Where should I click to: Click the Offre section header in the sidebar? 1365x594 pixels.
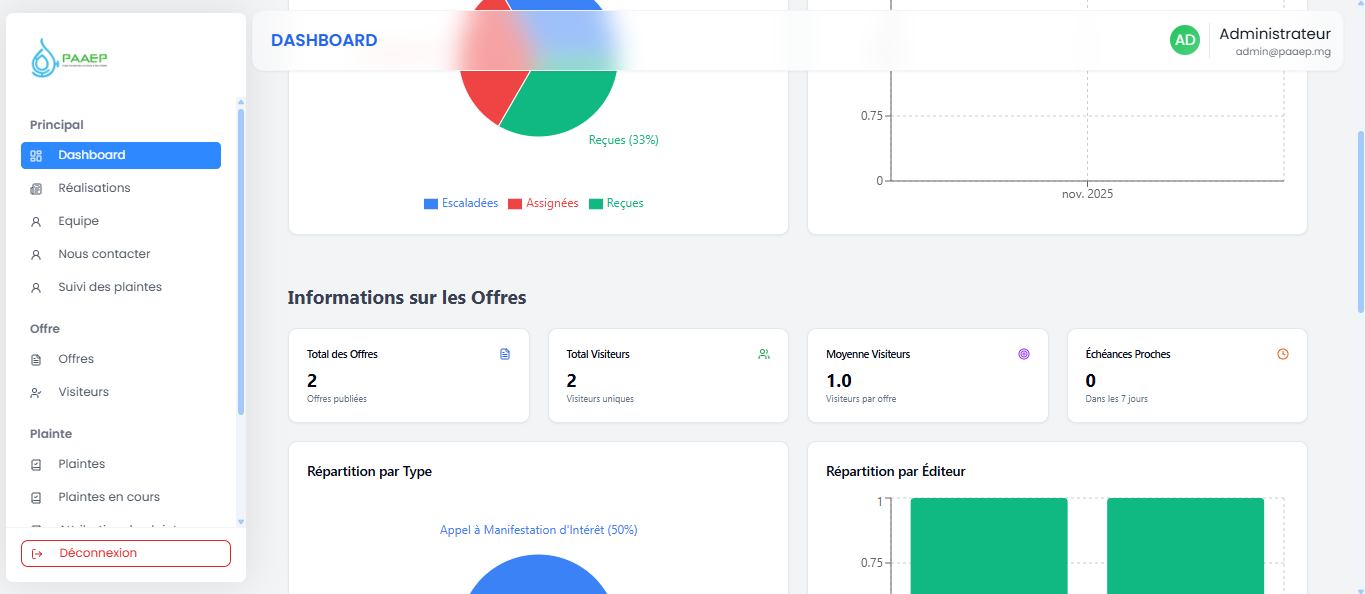click(45, 329)
